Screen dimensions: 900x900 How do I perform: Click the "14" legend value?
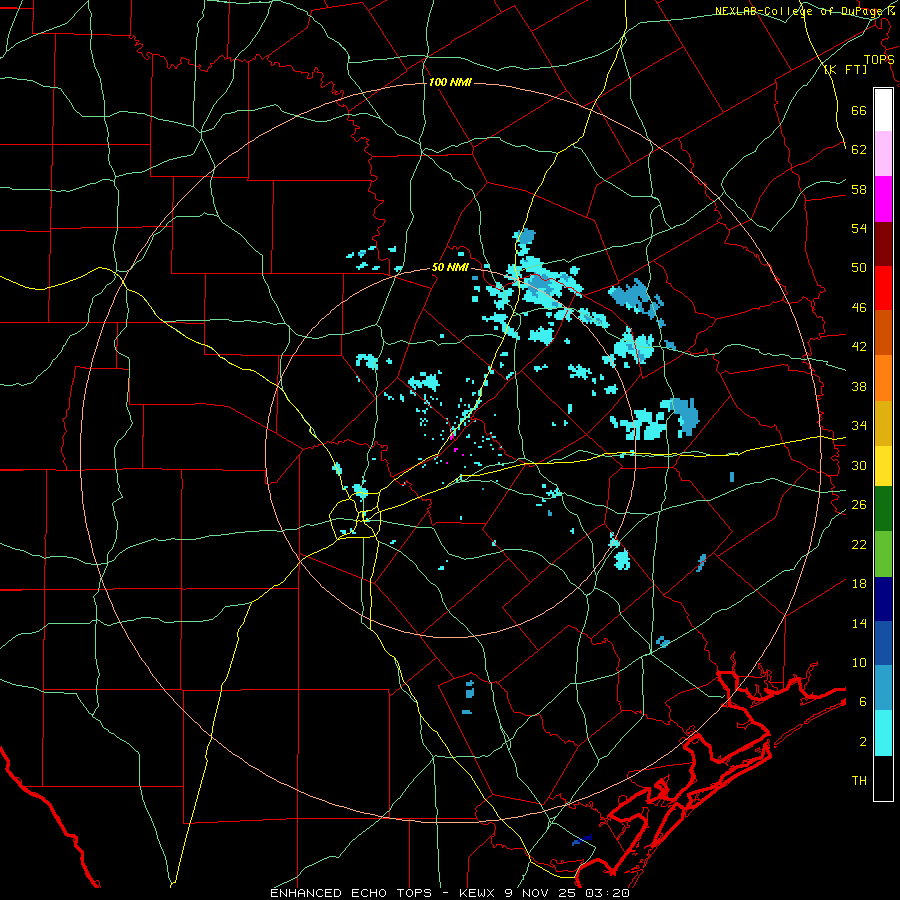pos(859,623)
